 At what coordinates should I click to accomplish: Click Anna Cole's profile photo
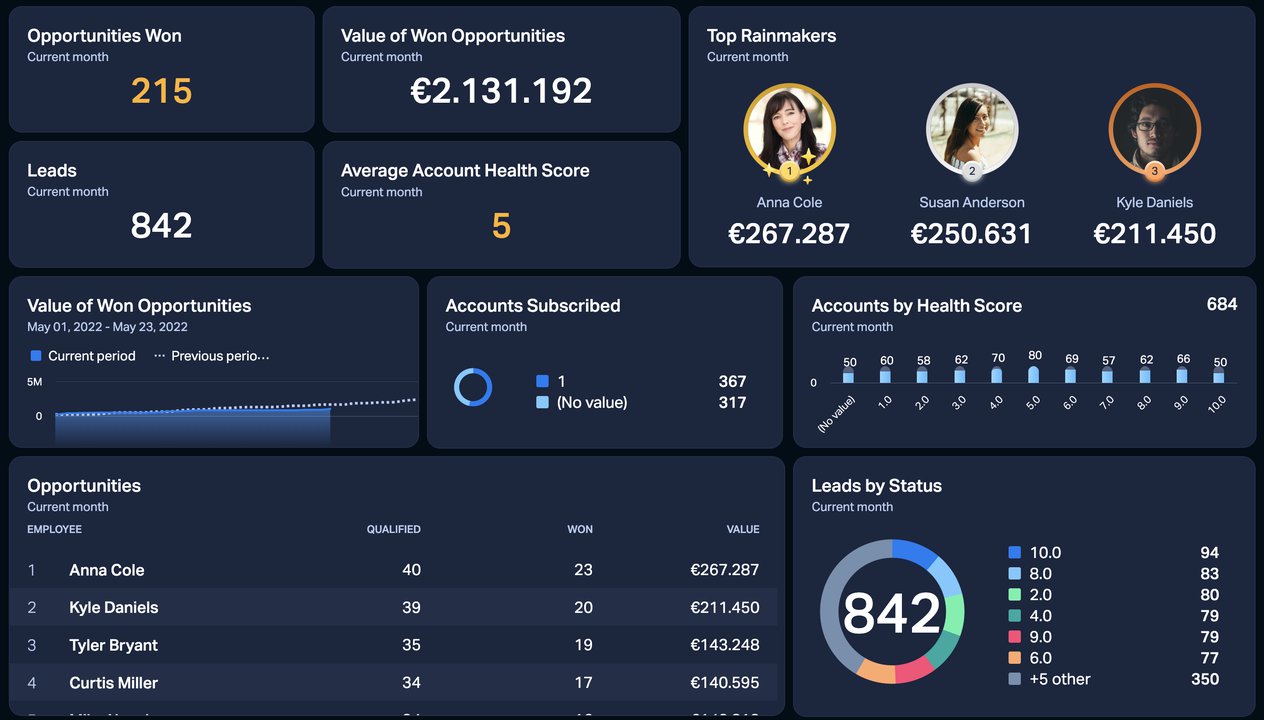pos(789,127)
